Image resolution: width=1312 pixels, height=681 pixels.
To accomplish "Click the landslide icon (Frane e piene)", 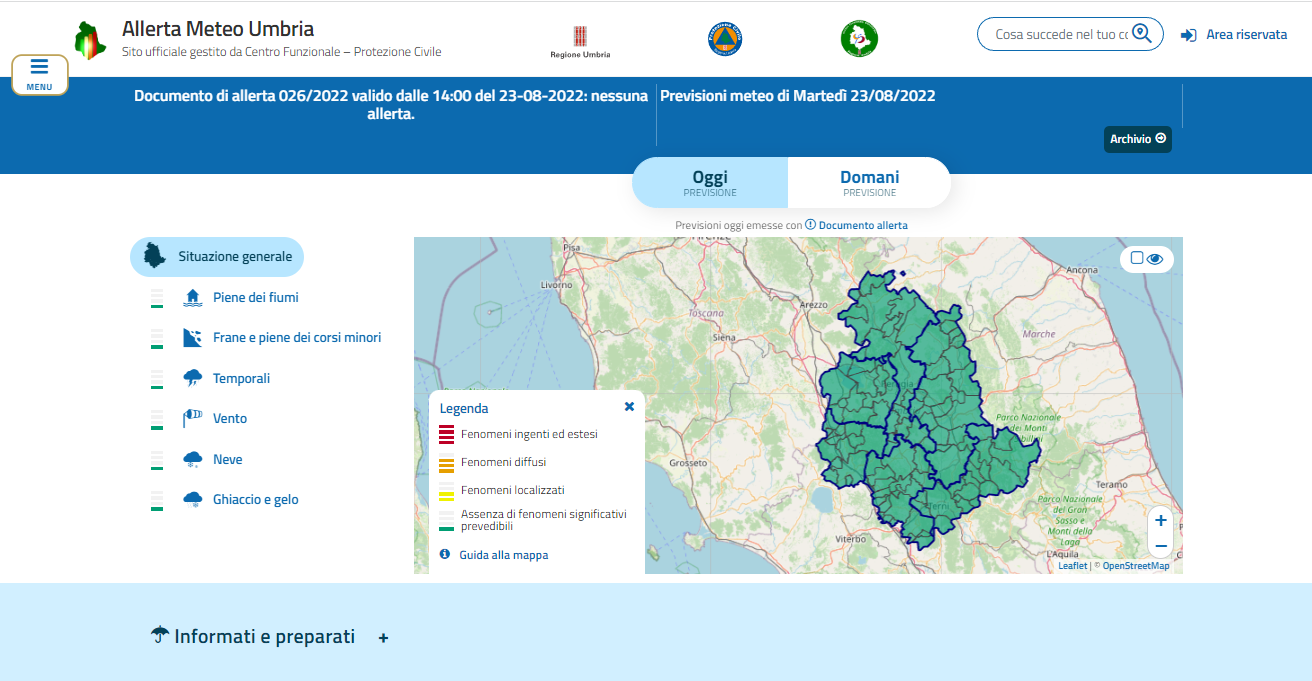I will point(193,338).
